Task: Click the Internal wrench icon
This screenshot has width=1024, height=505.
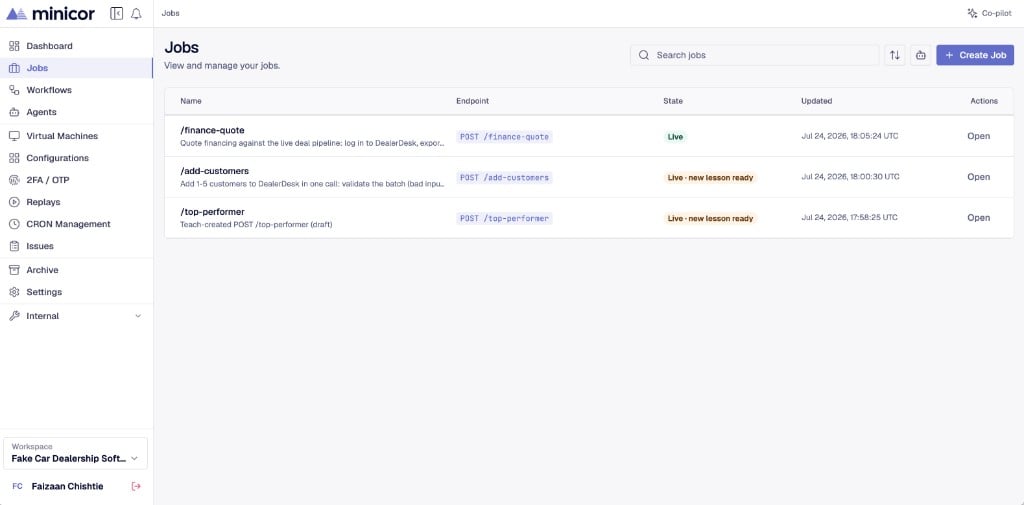Action: (14, 316)
